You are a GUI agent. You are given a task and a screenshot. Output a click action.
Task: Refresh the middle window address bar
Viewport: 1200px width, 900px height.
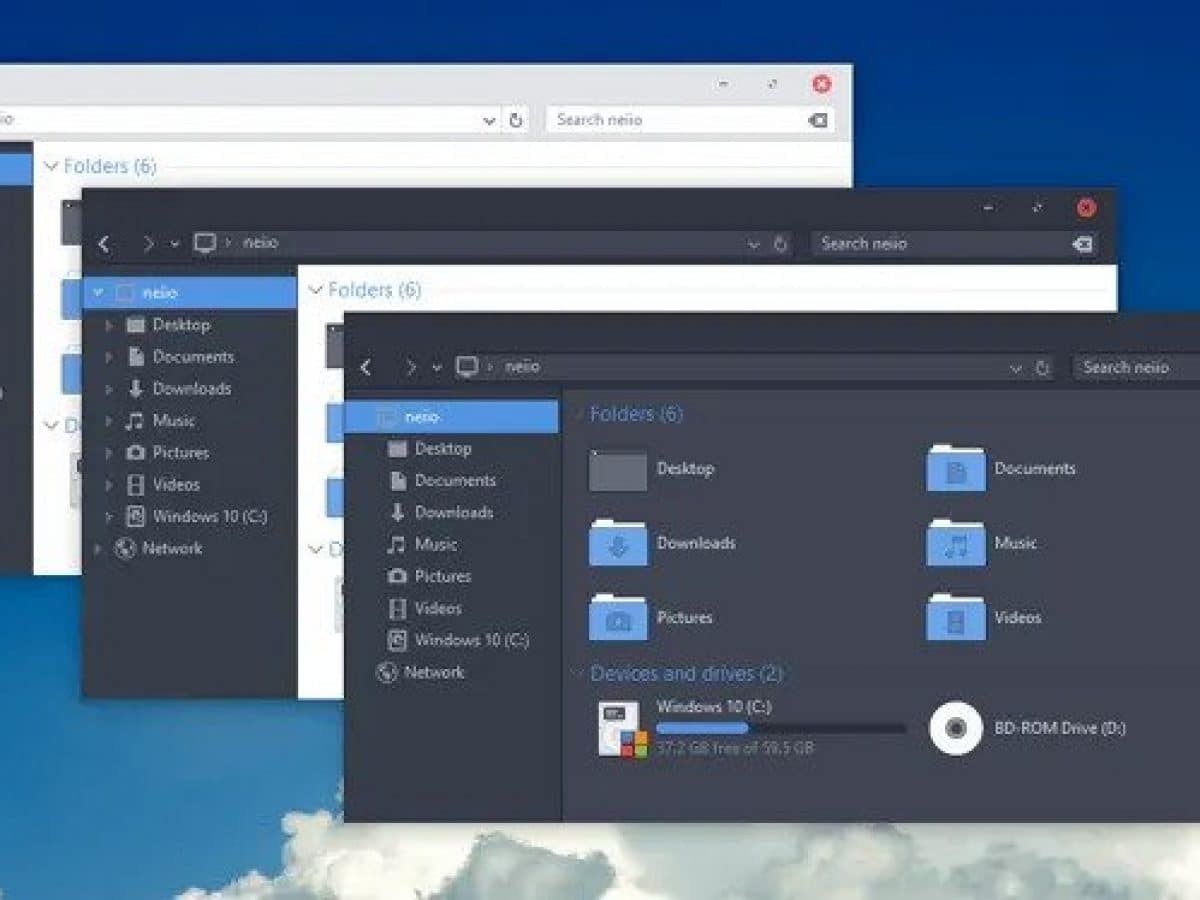(x=781, y=243)
